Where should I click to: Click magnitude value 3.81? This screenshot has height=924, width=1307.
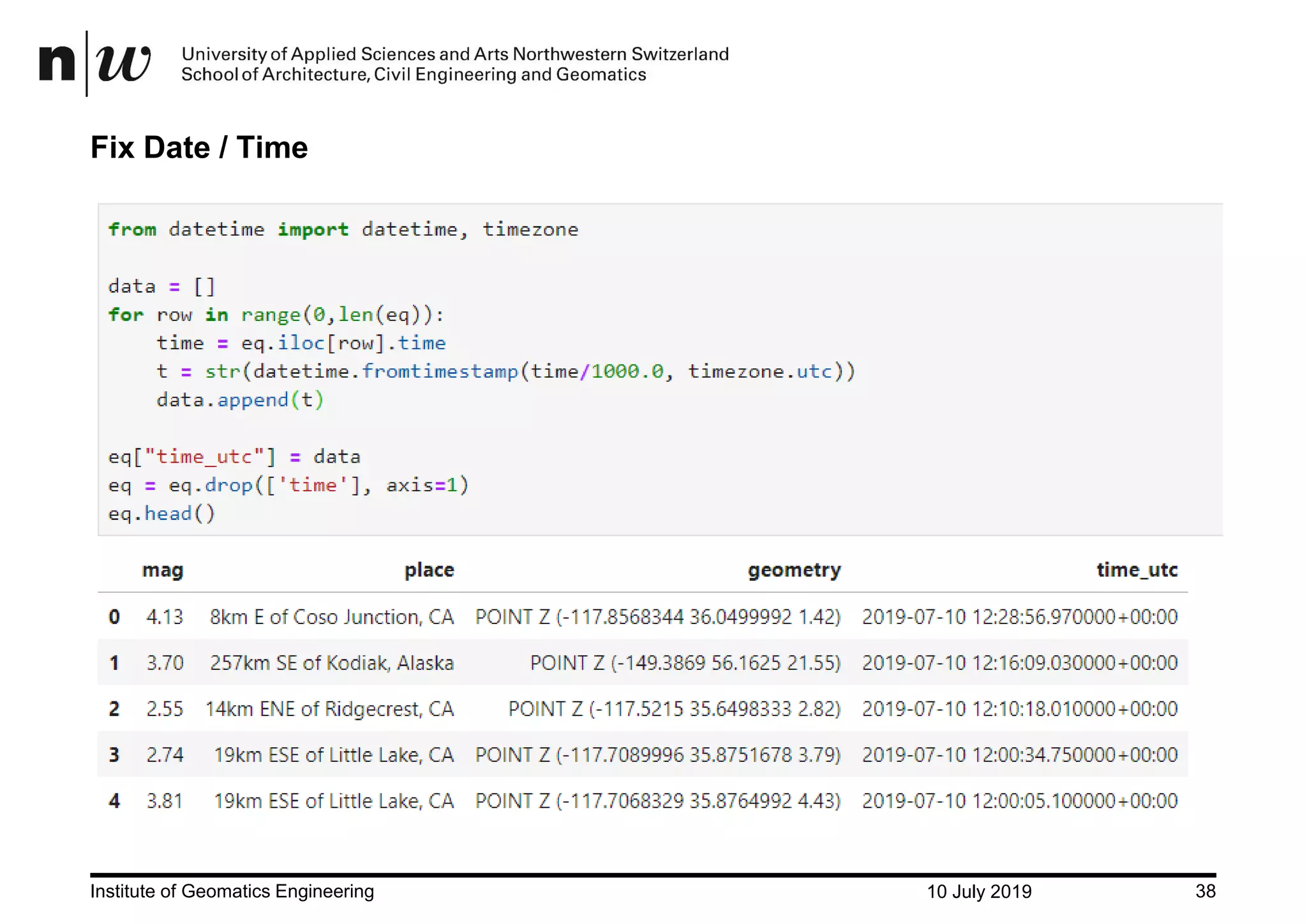click(165, 801)
